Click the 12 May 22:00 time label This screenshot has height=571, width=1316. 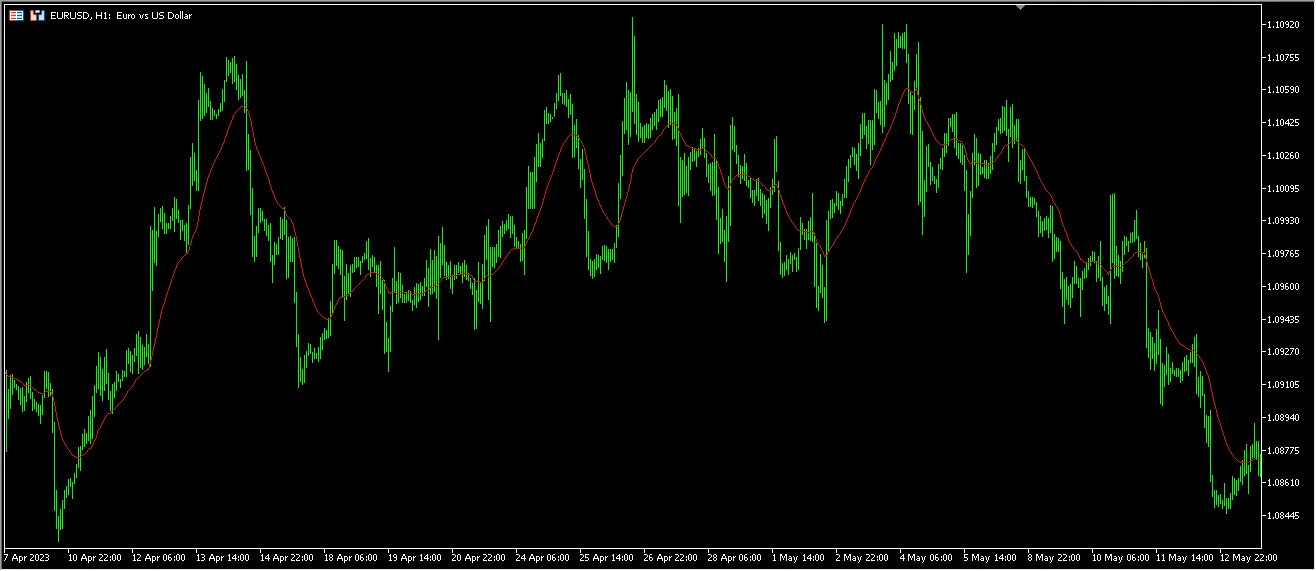tap(1250, 557)
